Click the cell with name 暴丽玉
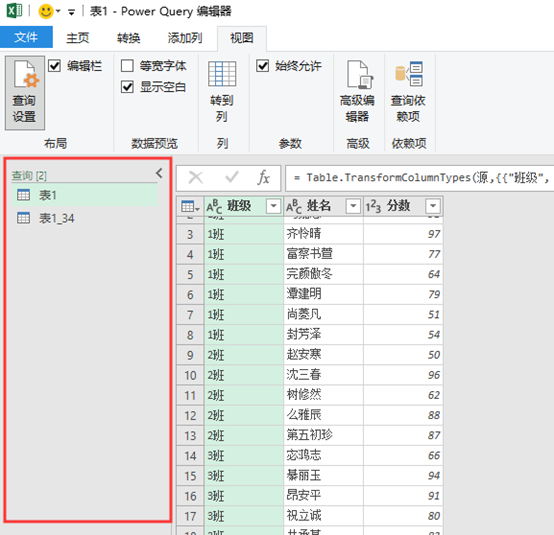This screenshot has width=554, height=535. 323,475
